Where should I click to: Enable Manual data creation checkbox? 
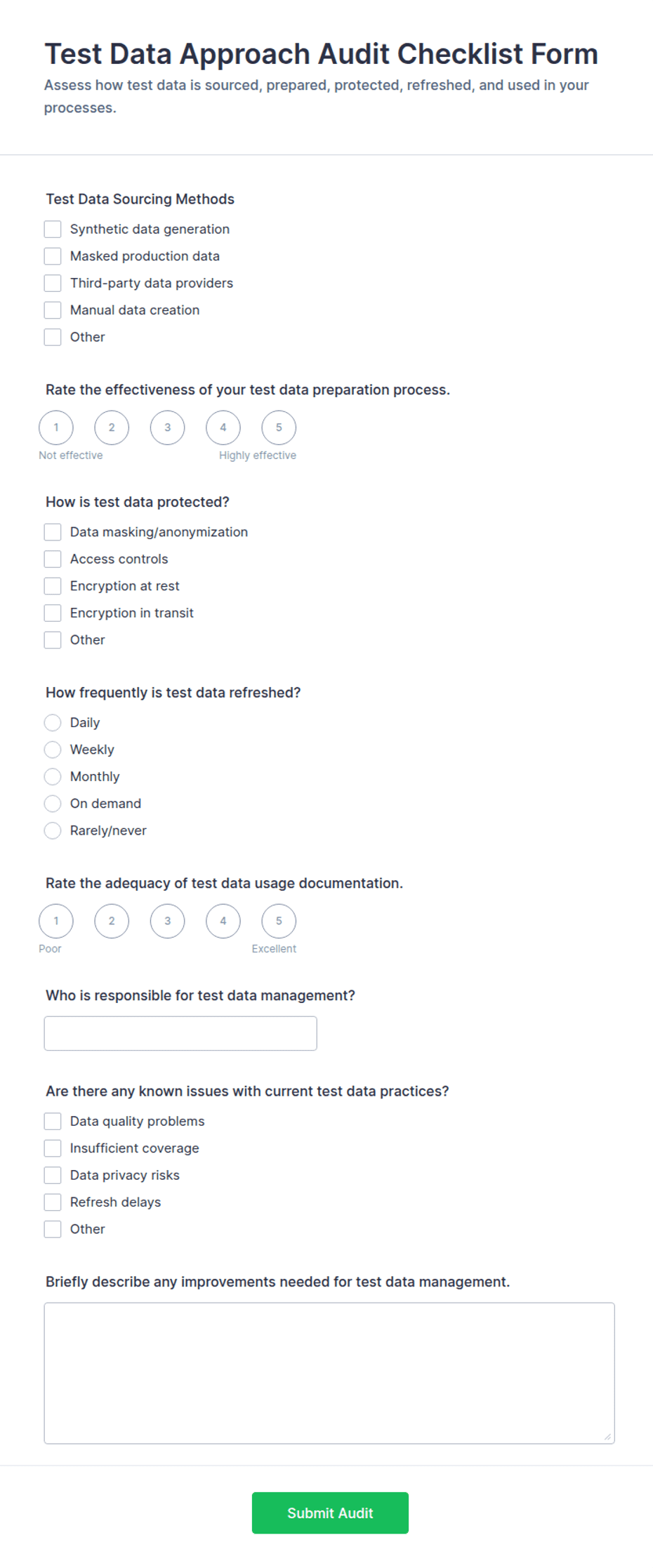point(53,310)
